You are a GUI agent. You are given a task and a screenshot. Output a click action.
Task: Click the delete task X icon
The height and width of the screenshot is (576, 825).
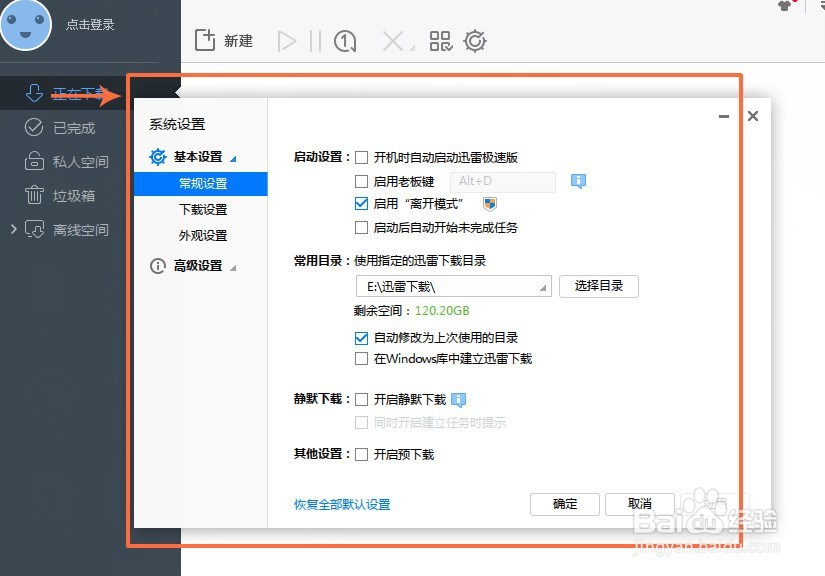coord(393,41)
